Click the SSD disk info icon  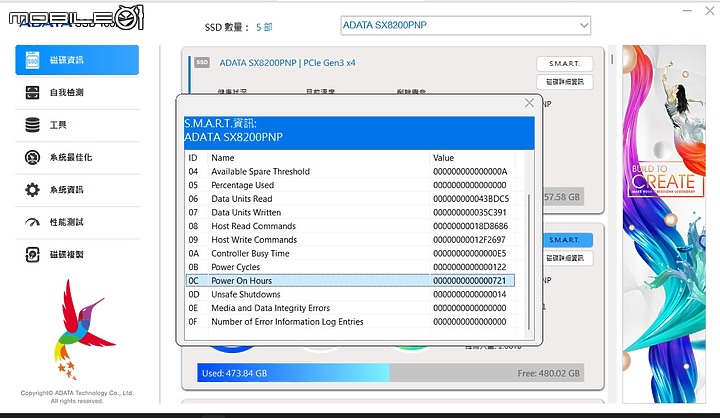[x=32, y=60]
